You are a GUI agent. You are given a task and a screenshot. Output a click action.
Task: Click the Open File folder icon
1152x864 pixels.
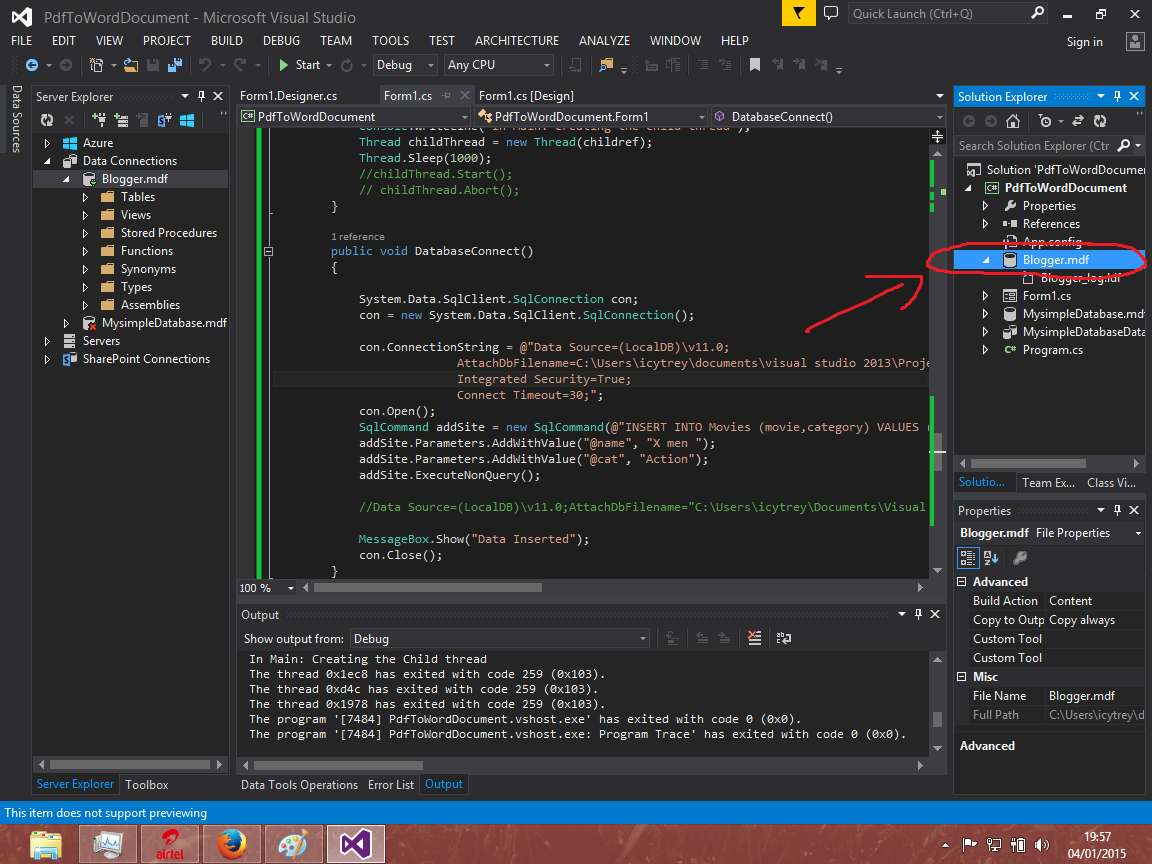pyautogui.click(x=131, y=65)
